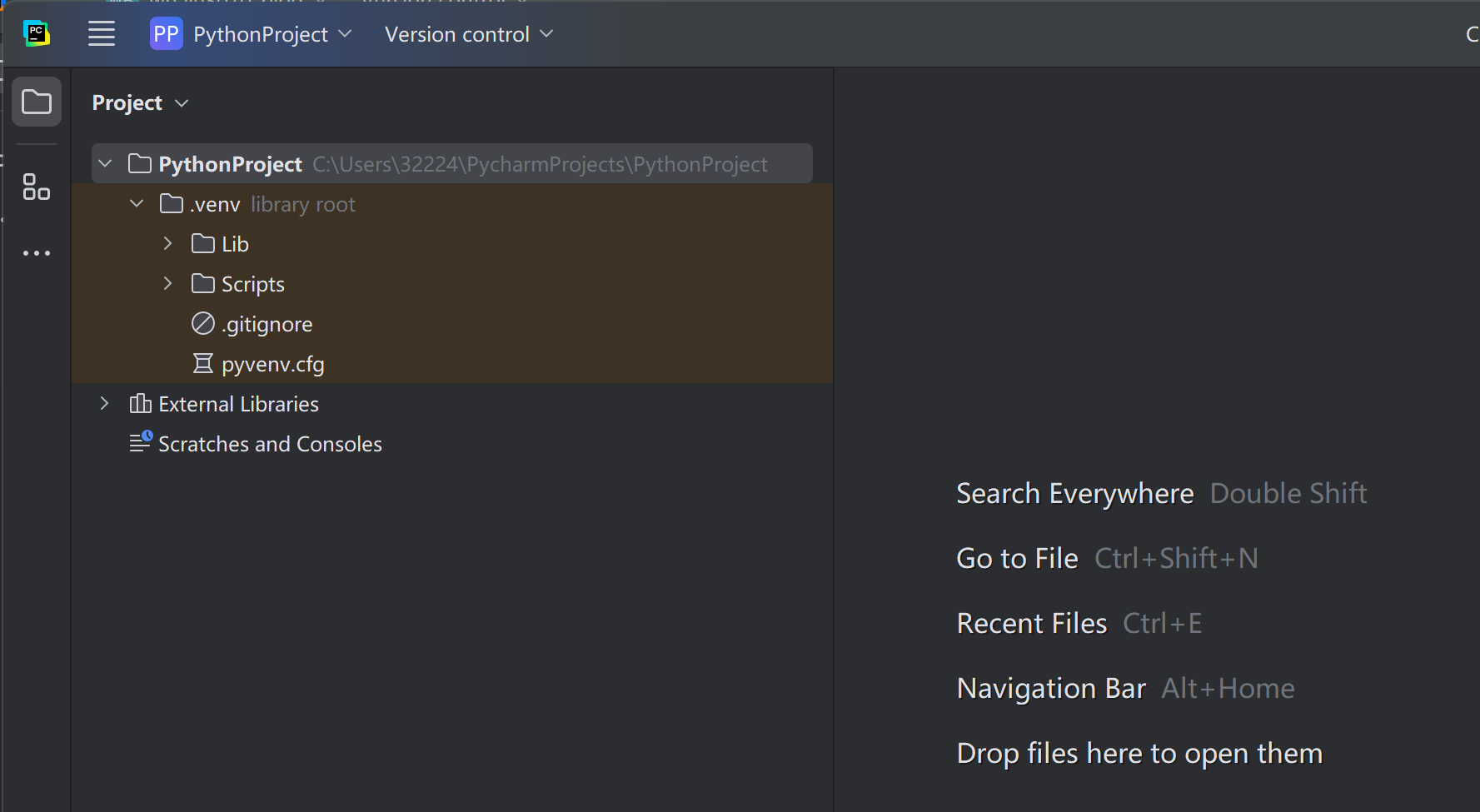This screenshot has height=812, width=1480.
Task: Click the PyCharm logo in the title bar
Action: [x=36, y=33]
